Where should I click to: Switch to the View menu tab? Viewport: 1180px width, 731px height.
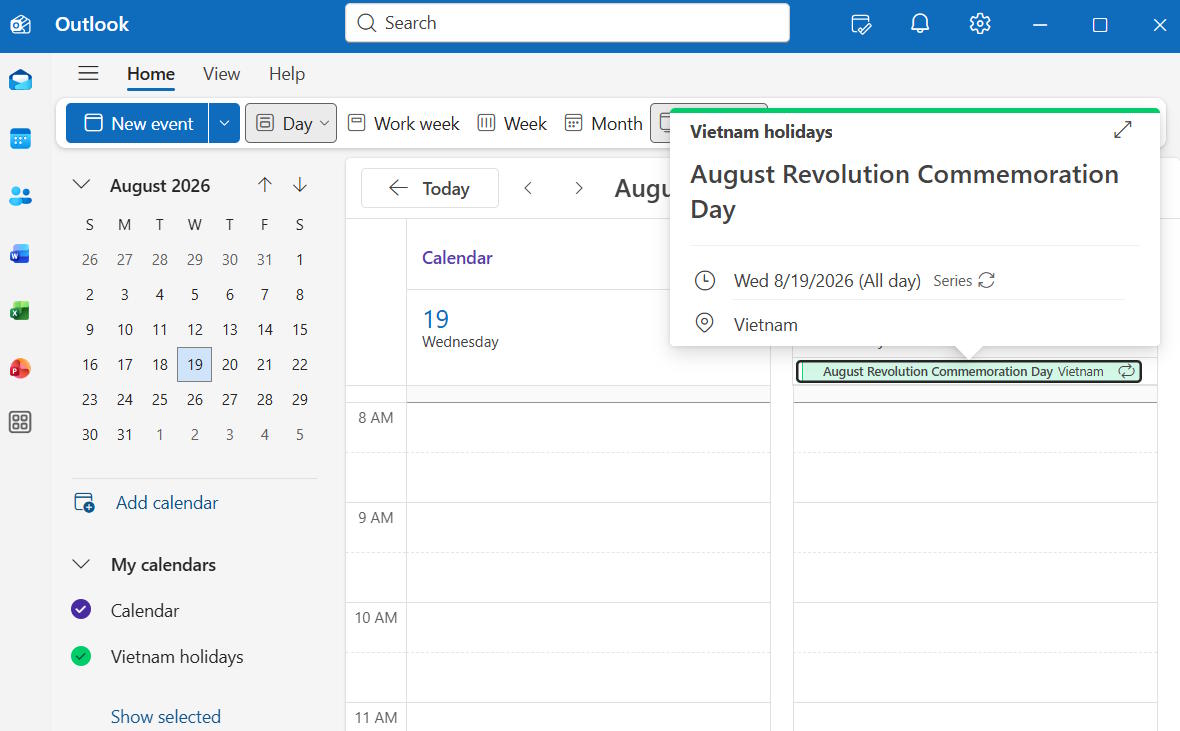click(221, 73)
